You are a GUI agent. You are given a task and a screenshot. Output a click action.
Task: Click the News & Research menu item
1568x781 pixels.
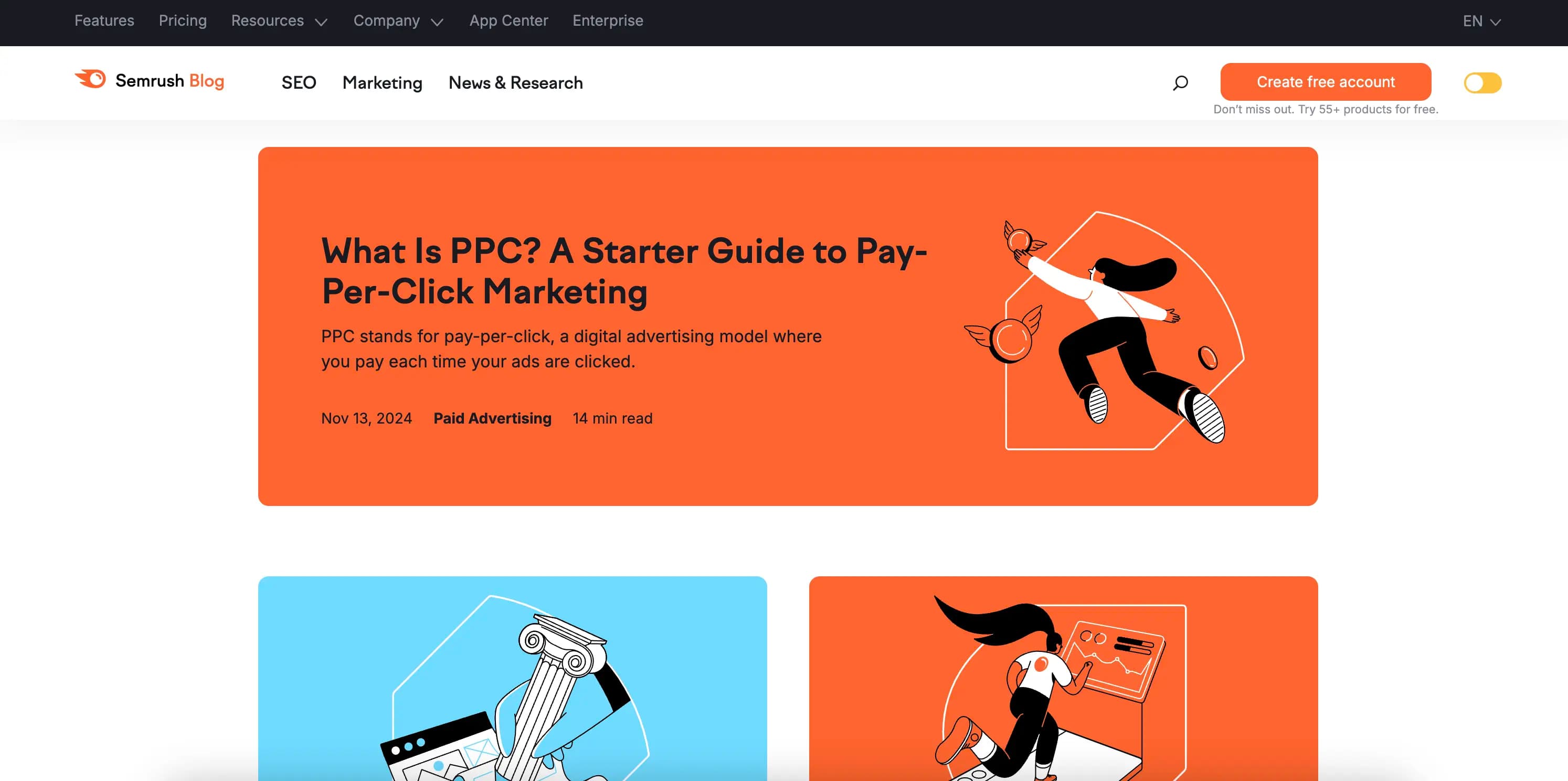click(516, 83)
